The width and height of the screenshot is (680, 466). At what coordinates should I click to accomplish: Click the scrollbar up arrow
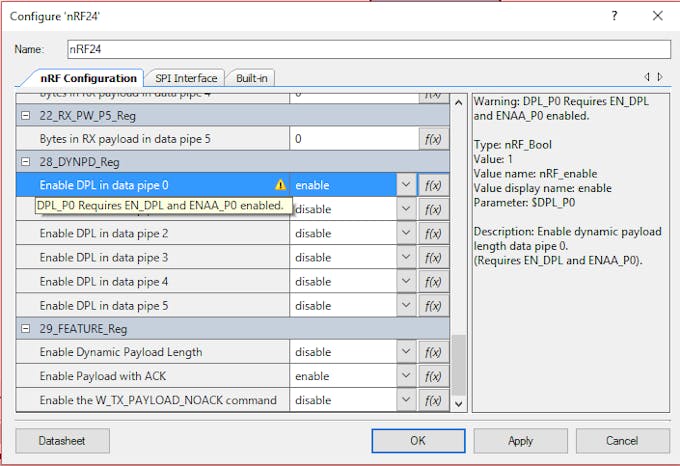458,103
